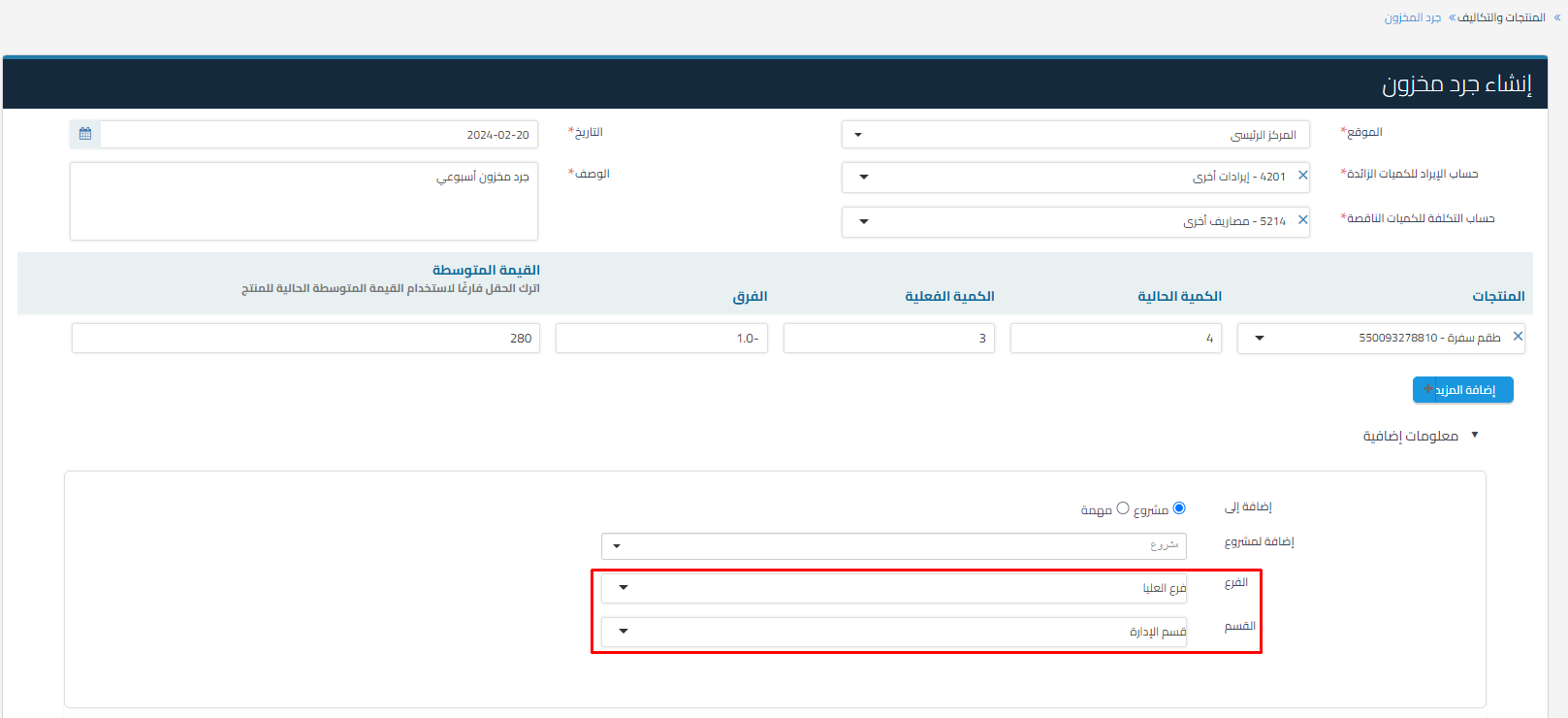1568x718 pixels.
Task: Remove the selected product طقم سفرة
Action: click(x=1518, y=337)
